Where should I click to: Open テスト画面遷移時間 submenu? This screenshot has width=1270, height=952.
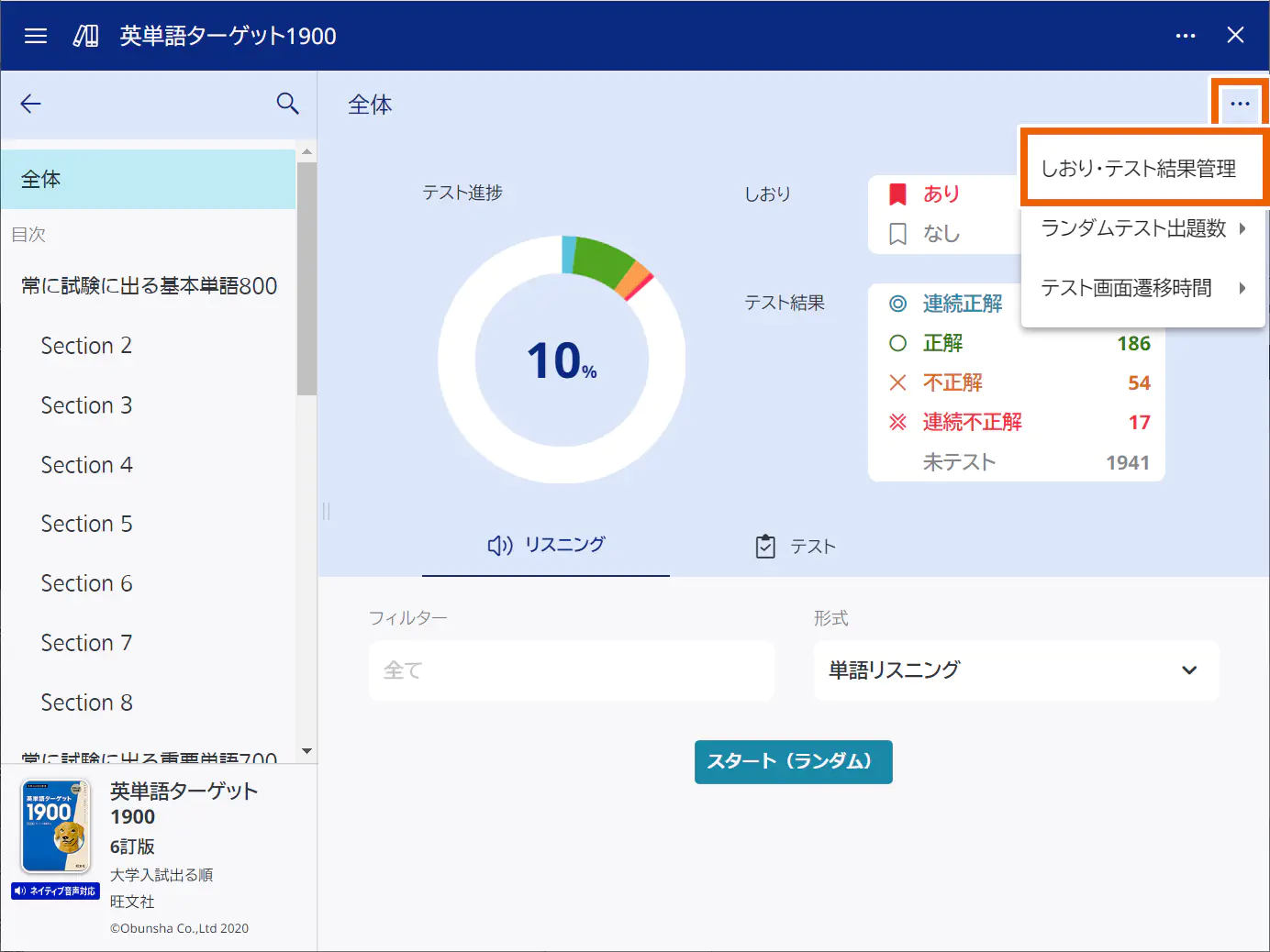[x=1143, y=288]
